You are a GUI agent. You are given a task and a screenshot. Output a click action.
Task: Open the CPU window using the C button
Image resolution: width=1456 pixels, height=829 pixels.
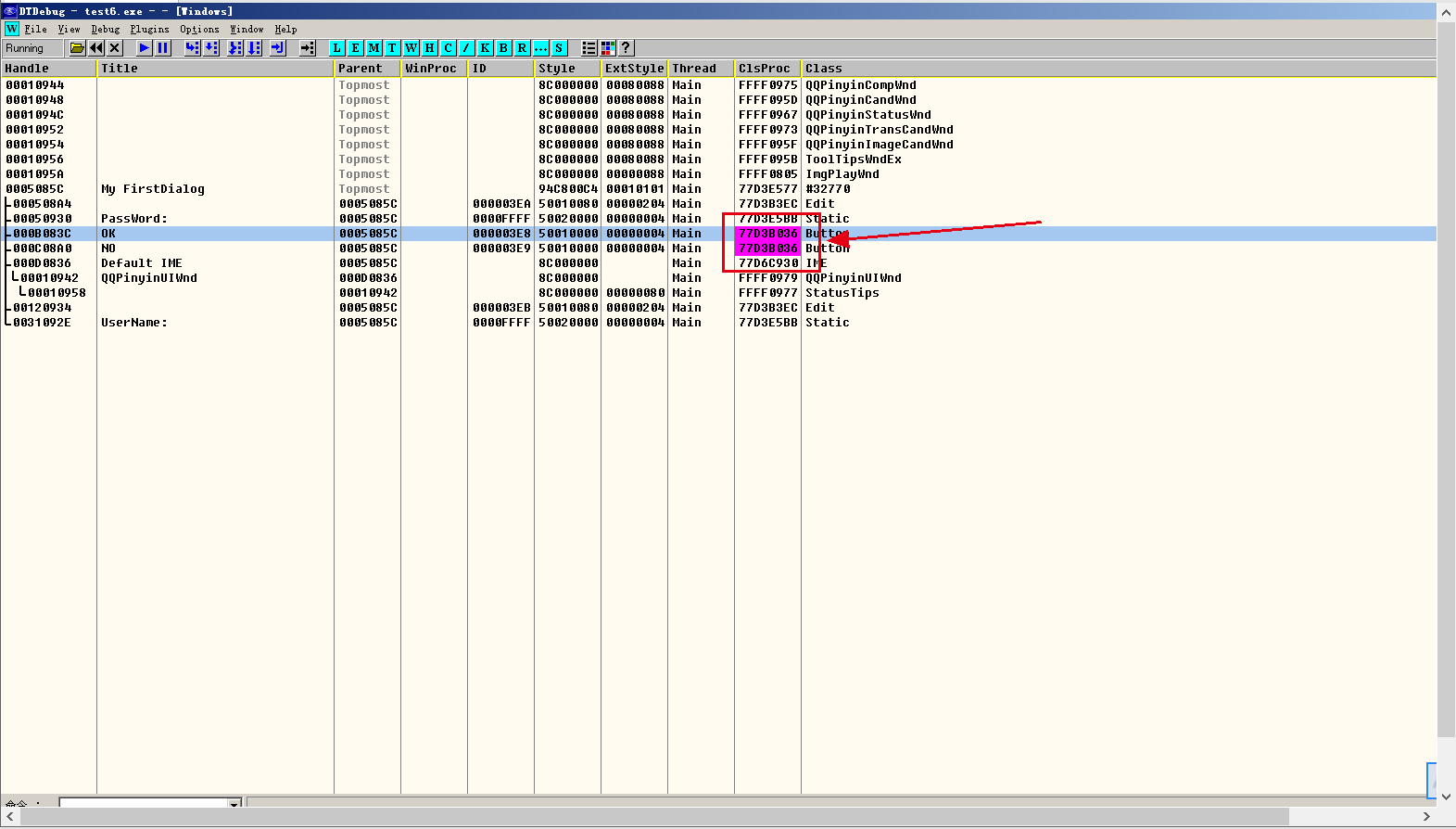(448, 48)
